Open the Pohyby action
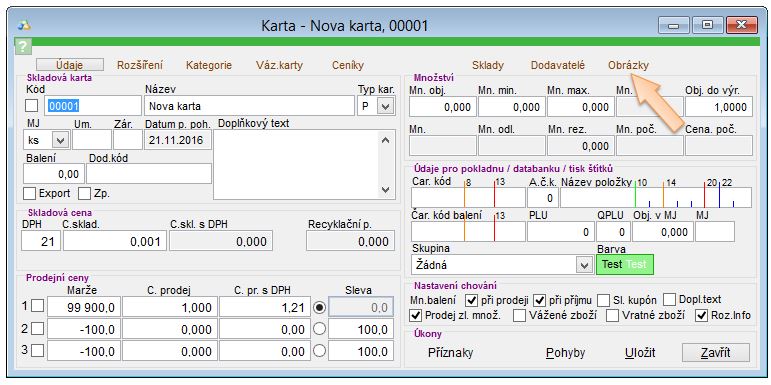Screen dimensions: 771x385 click(565, 353)
